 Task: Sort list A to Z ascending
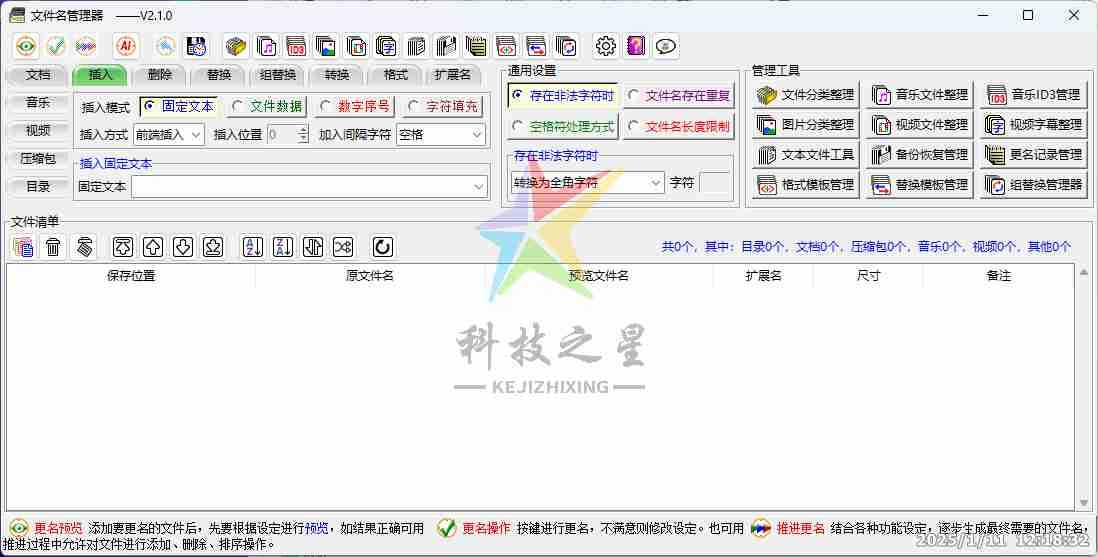point(253,247)
